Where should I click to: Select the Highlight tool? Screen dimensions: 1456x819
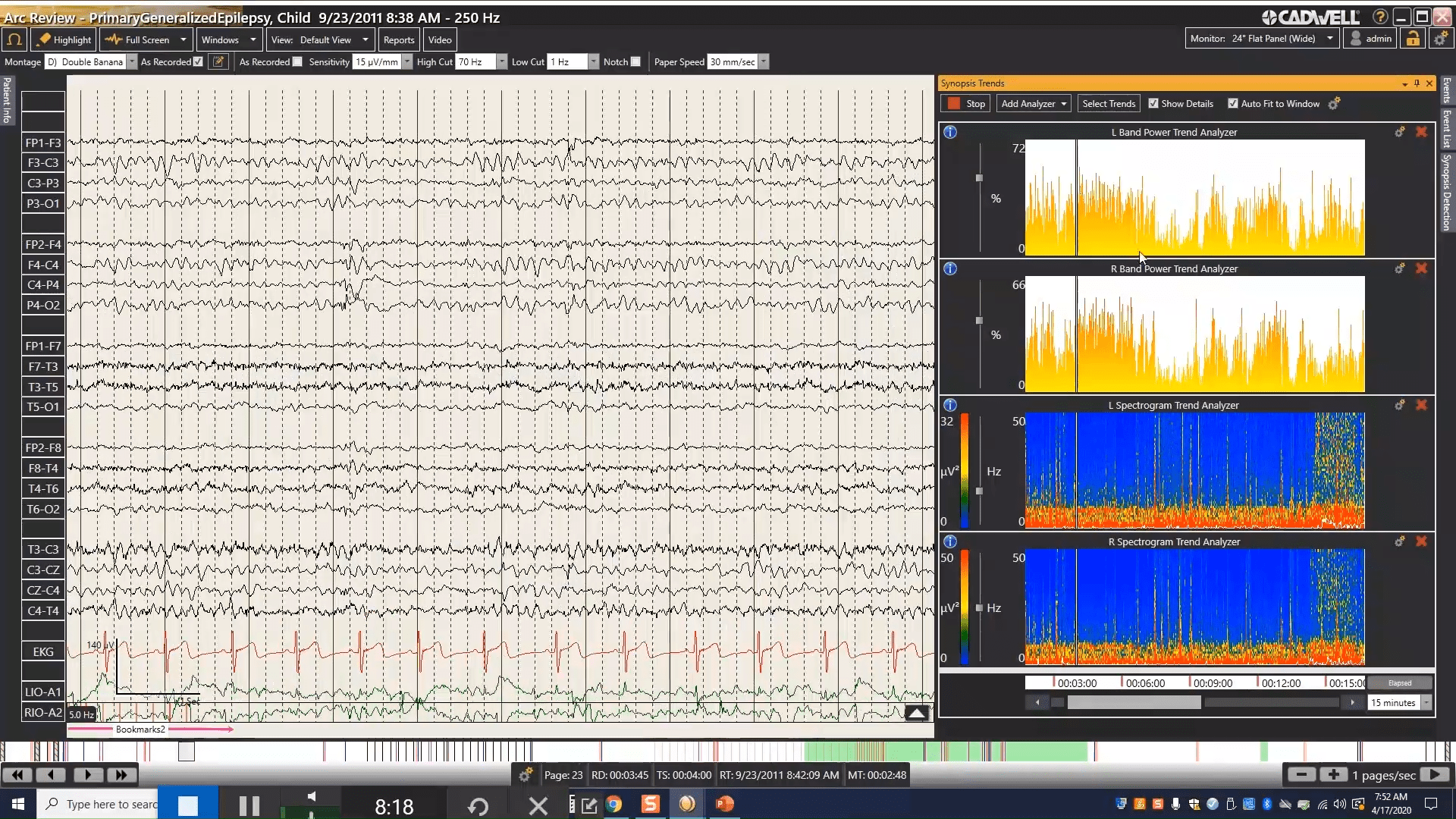tap(64, 39)
